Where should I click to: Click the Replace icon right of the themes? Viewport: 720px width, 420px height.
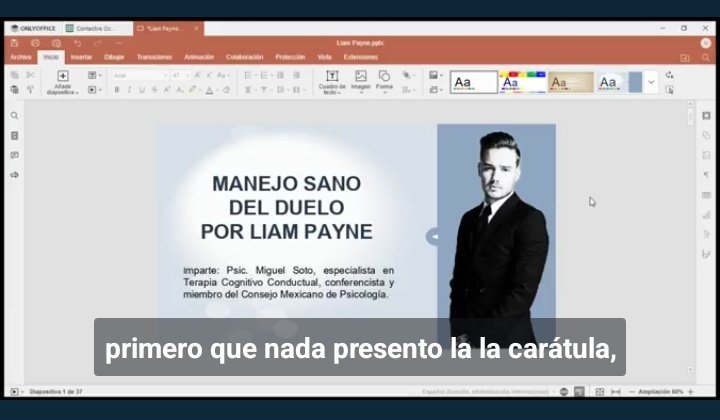click(x=669, y=75)
